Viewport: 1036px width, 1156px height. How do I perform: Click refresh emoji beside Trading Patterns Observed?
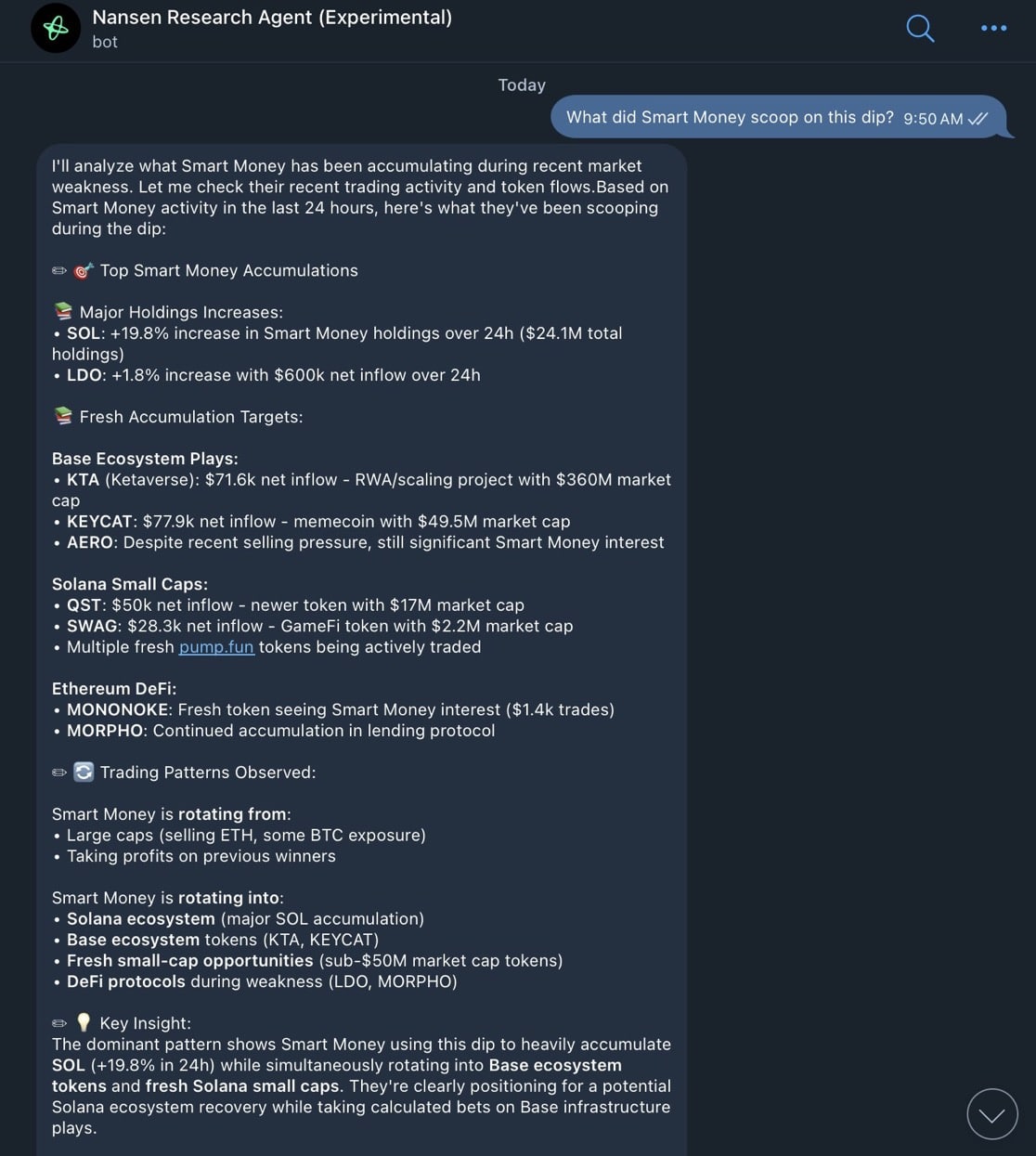(x=84, y=773)
